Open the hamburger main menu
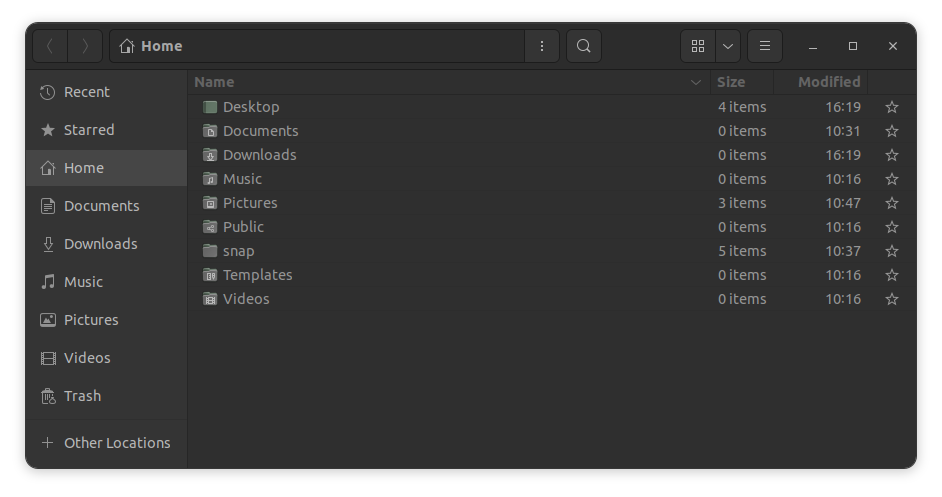 pos(765,46)
